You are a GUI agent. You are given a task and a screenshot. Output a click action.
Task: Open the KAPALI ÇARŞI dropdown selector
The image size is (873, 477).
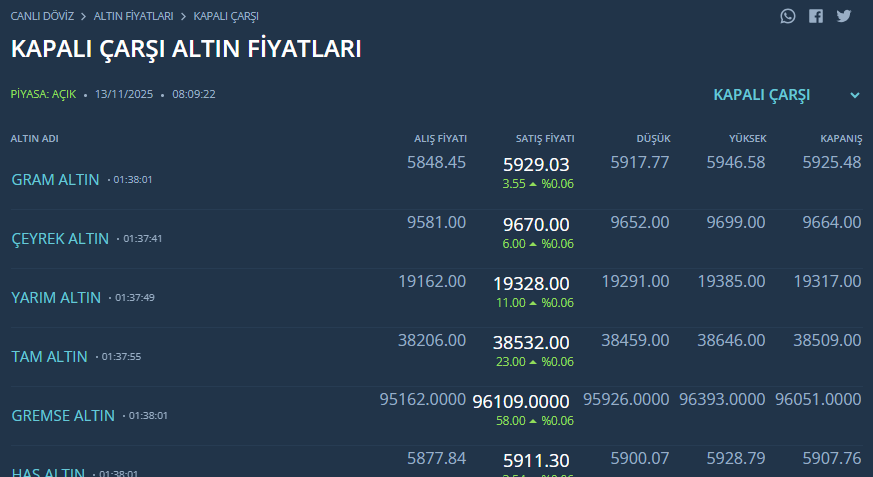click(762, 95)
